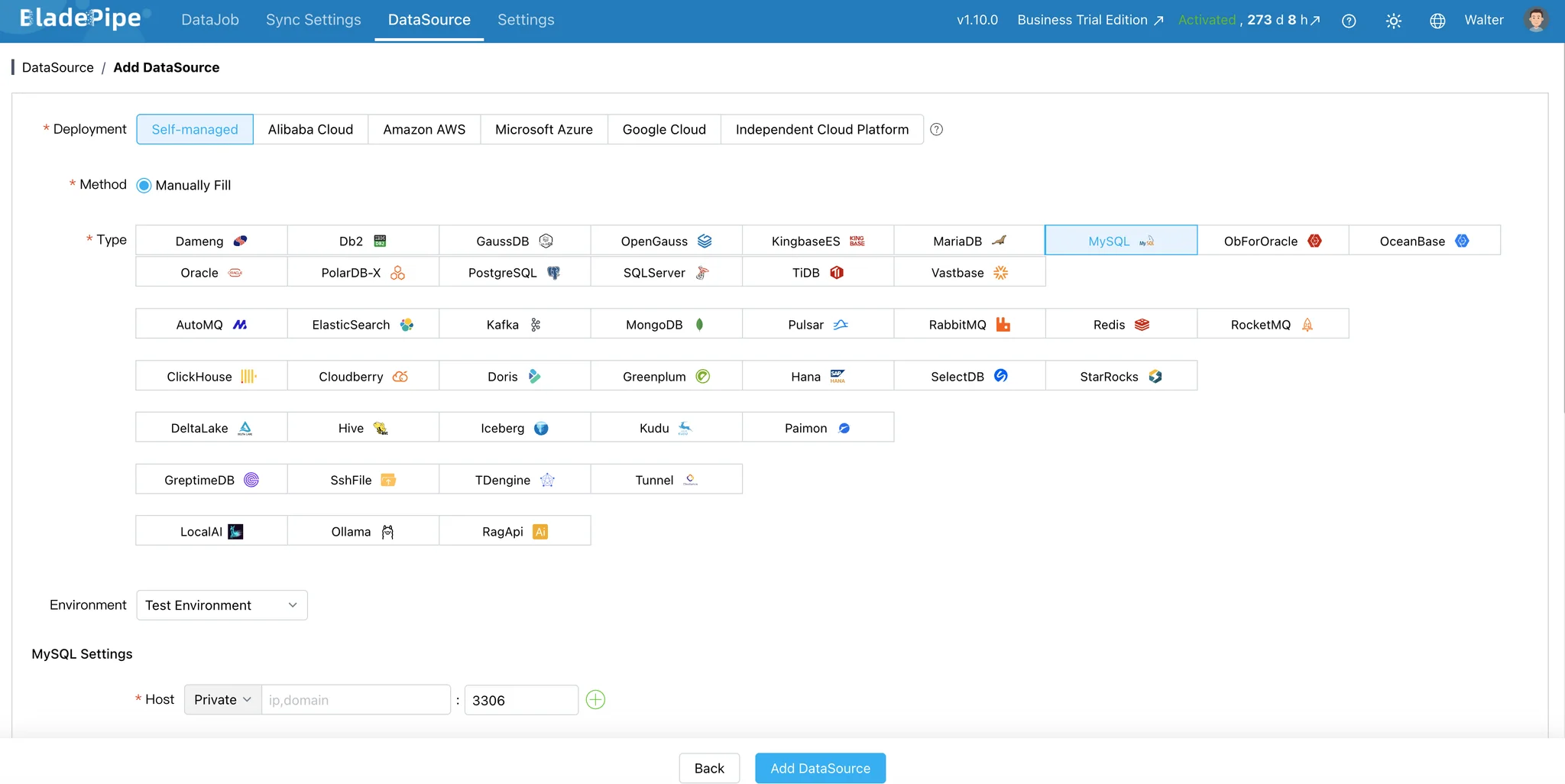The width and height of the screenshot is (1565, 784).
Task: Open the DataJob tab
Action: click(210, 20)
